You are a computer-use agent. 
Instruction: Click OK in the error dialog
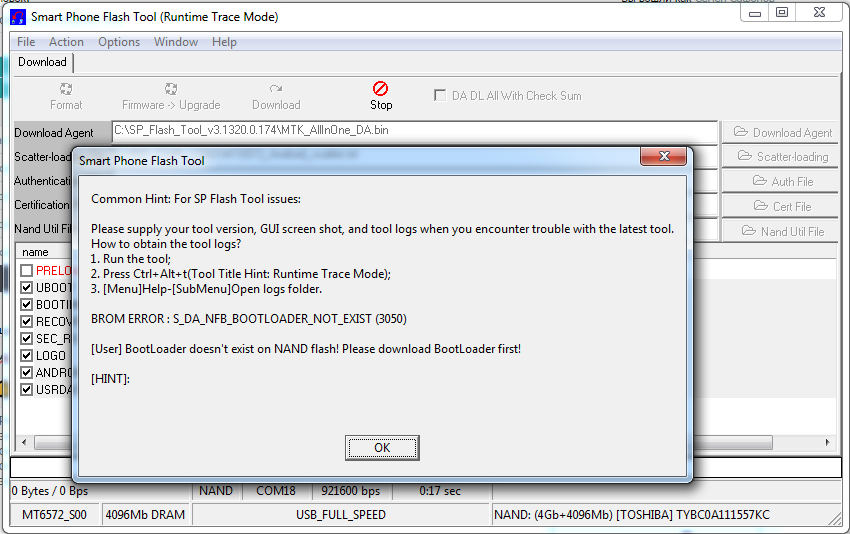[382, 448]
